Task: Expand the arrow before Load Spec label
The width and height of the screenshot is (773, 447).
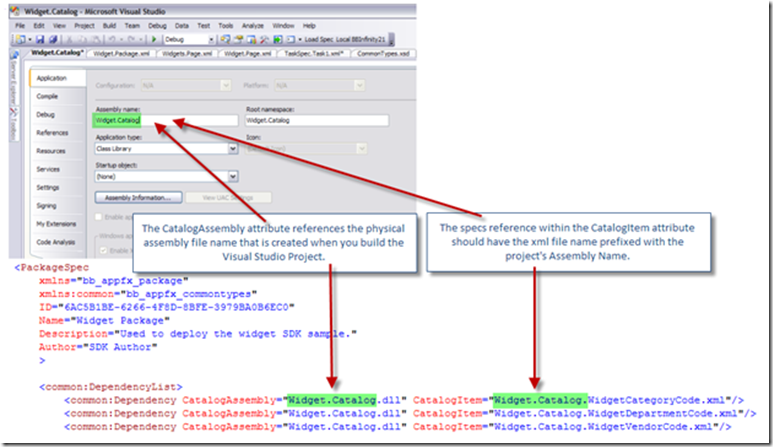Action: tap(299, 39)
